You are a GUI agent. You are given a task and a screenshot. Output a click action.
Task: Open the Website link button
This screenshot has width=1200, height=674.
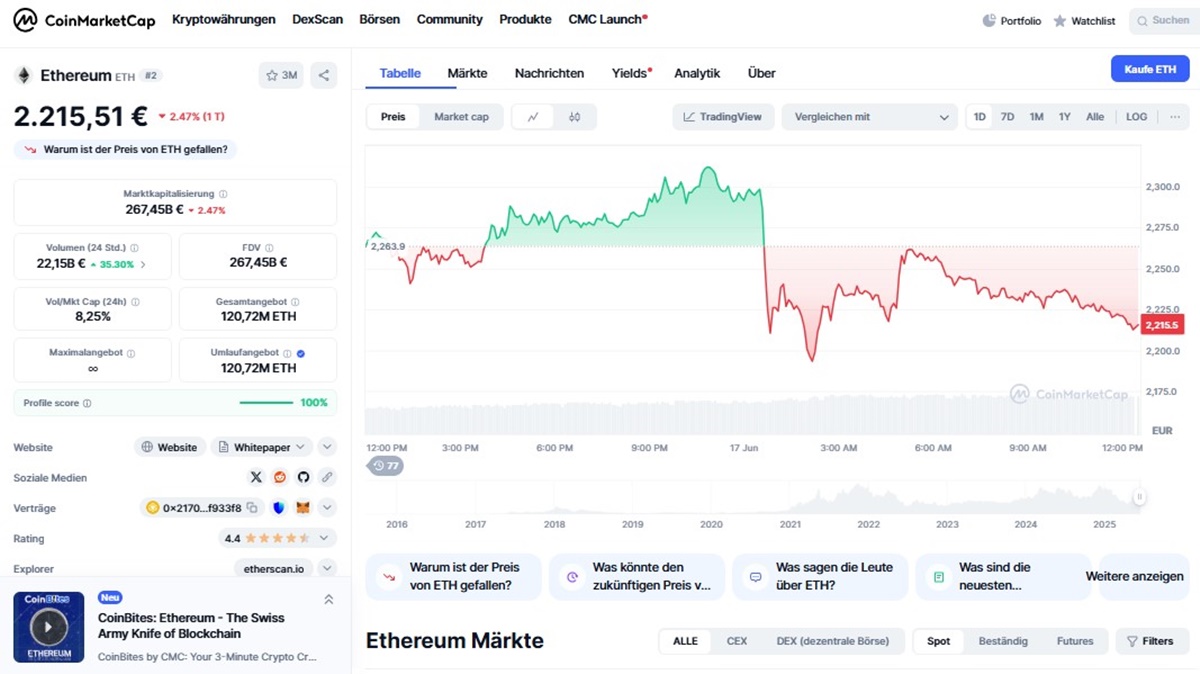click(170, 447)
